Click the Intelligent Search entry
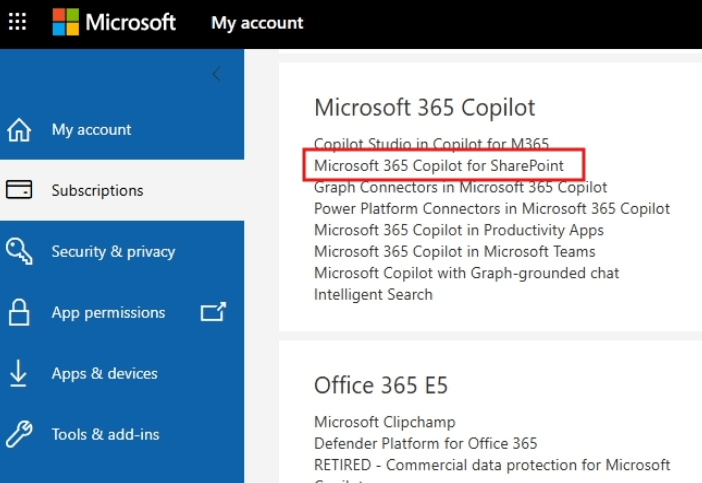The height and width of the screenshot is (483, 702). pyautogui.click(x=373, y=295)
